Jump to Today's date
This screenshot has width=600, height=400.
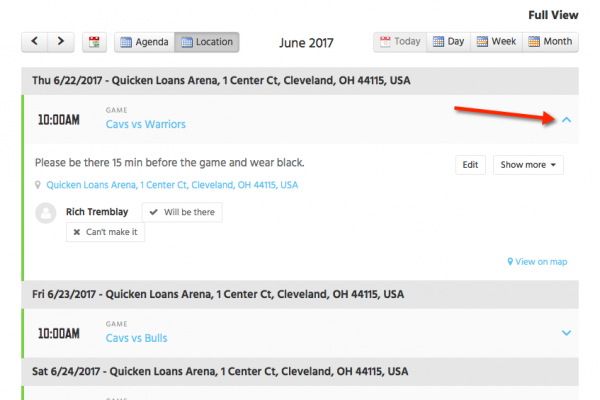coord(400,42)
